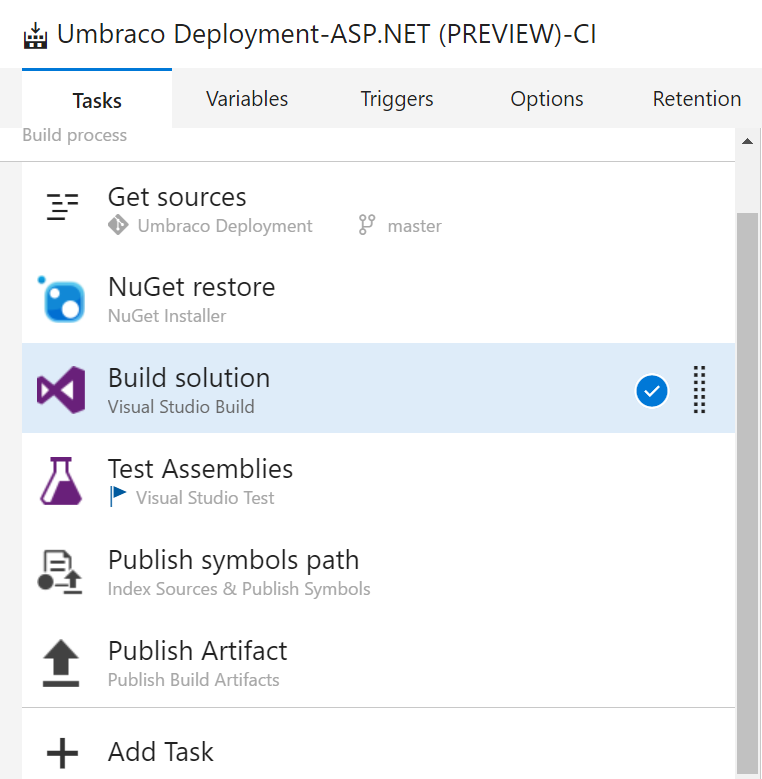Click the scroll up arrow
762x779 pixels.
[747, 141]
